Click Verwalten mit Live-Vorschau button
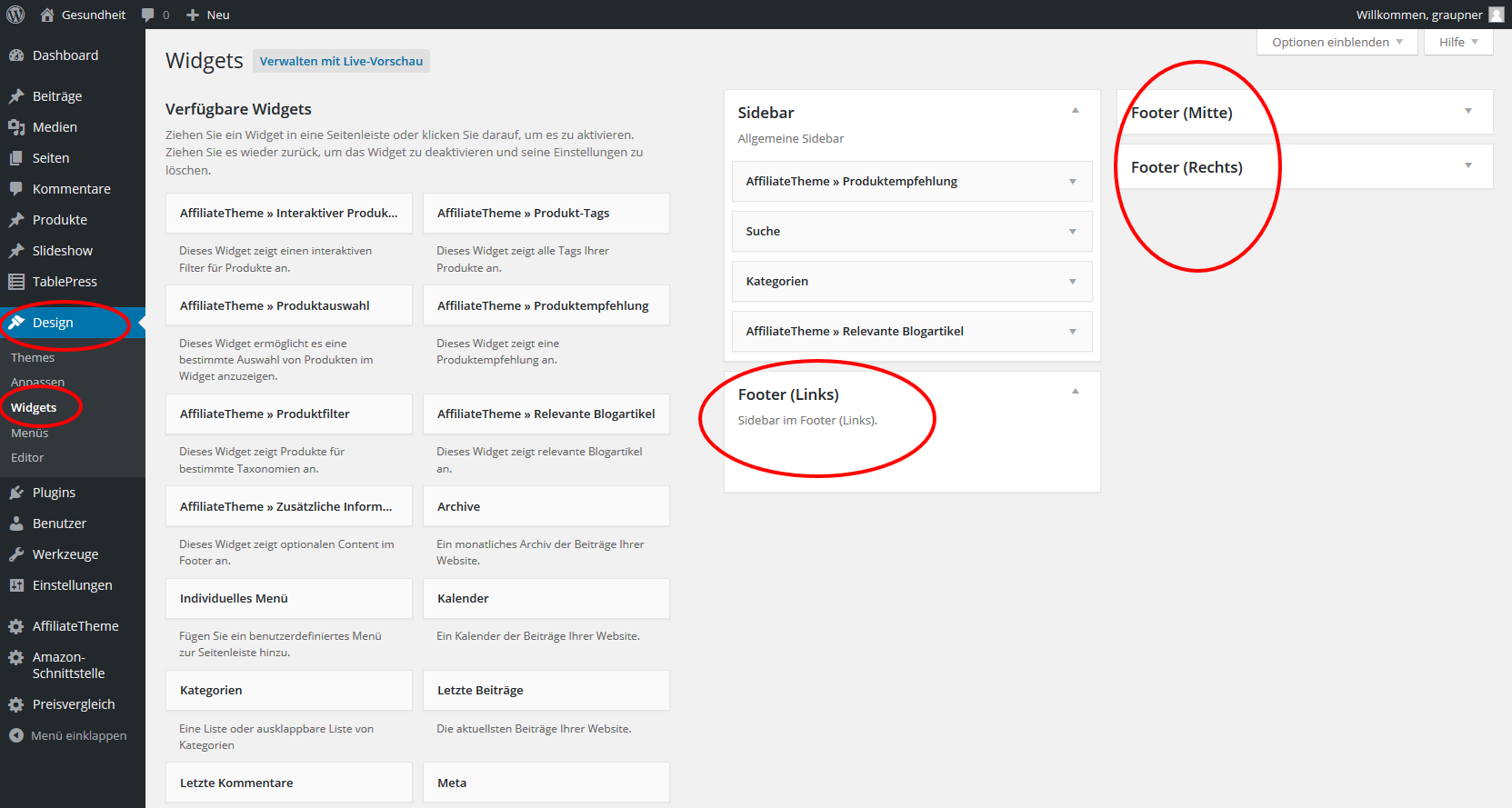This screenshot has height=808, width=1512. (x=341, y=61)
